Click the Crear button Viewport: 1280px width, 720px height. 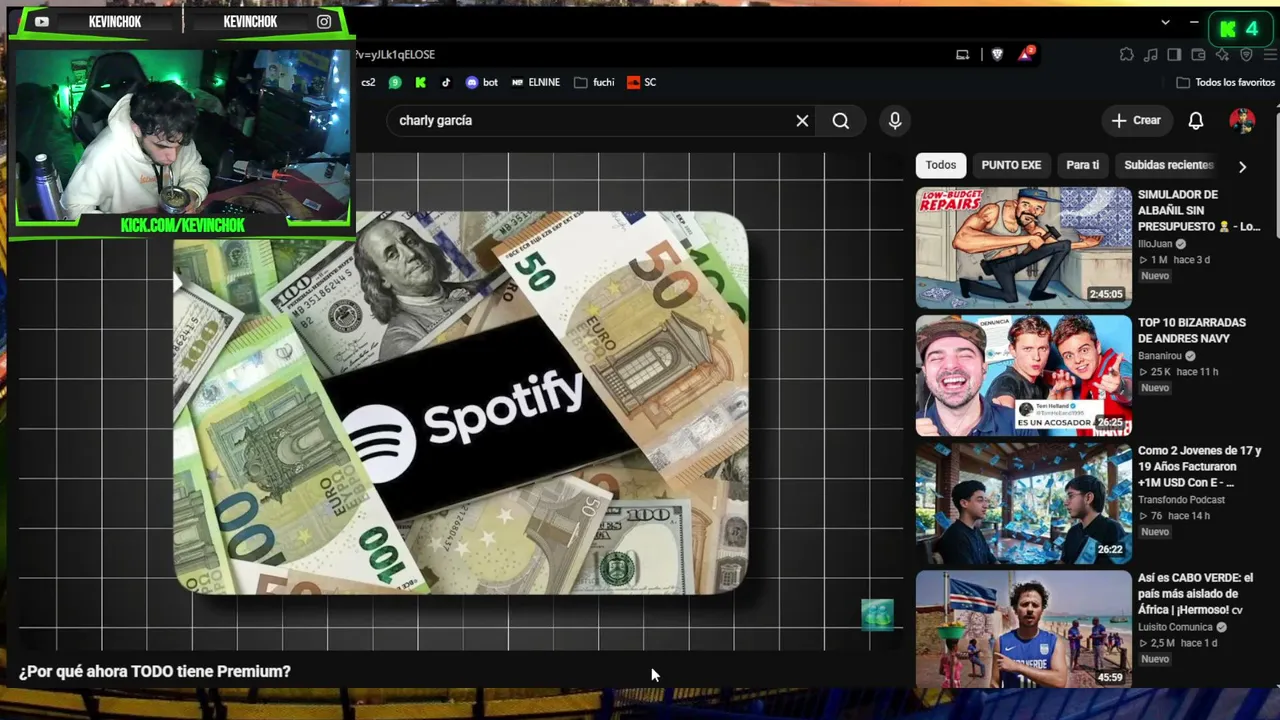1136,121
